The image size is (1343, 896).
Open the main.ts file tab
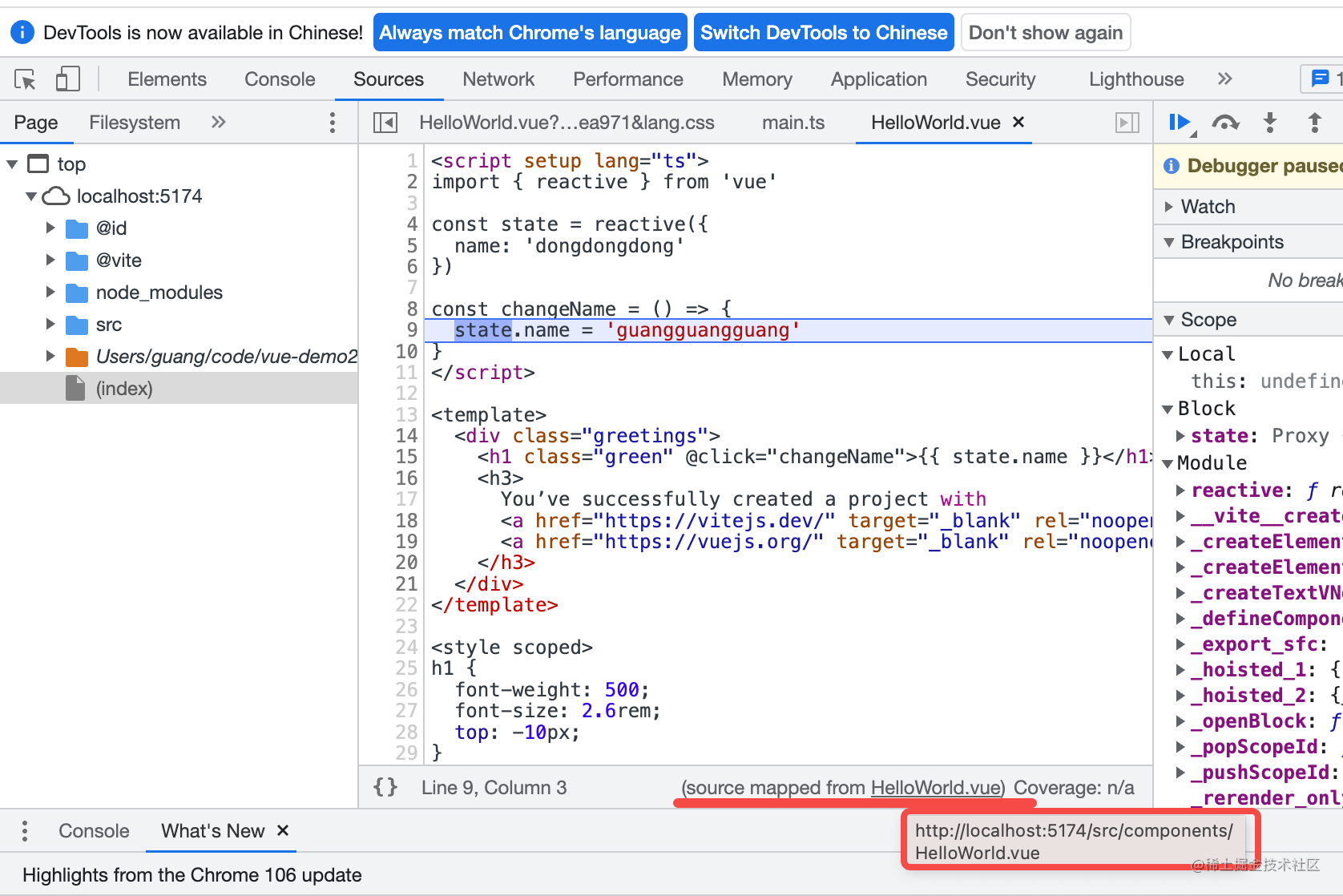pos(792,123)
